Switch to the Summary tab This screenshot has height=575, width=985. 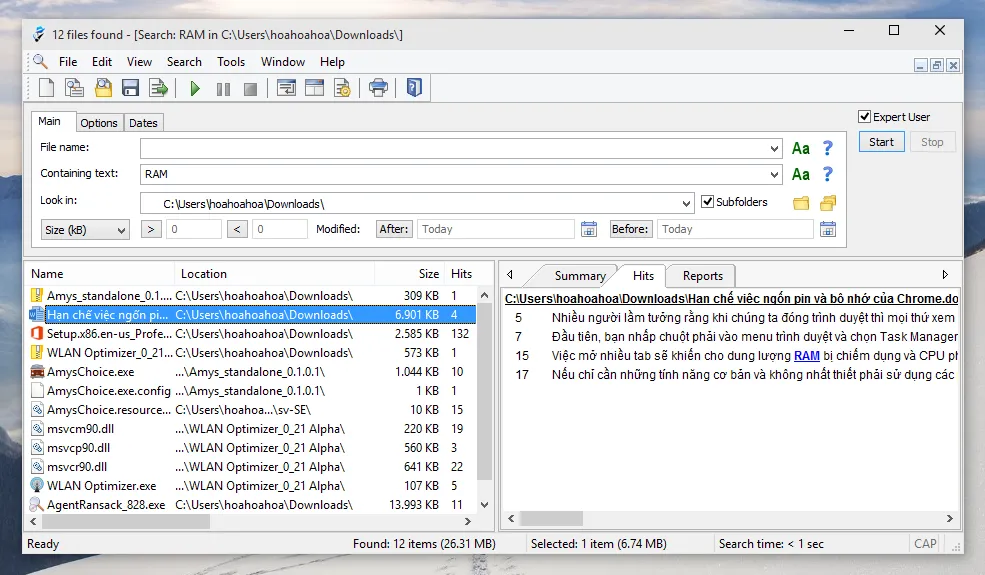point(580,276)
